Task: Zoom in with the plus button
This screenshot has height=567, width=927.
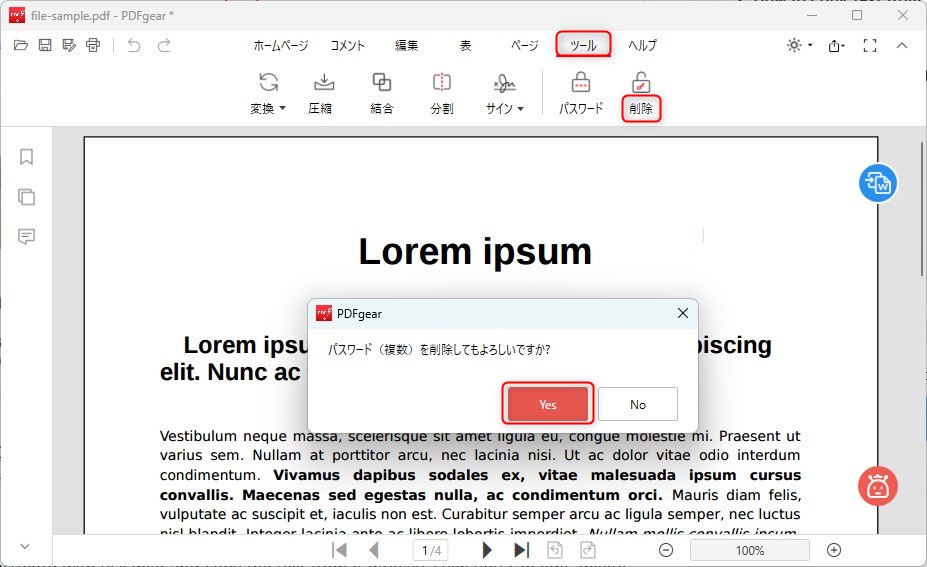Action: pos(834,550)
